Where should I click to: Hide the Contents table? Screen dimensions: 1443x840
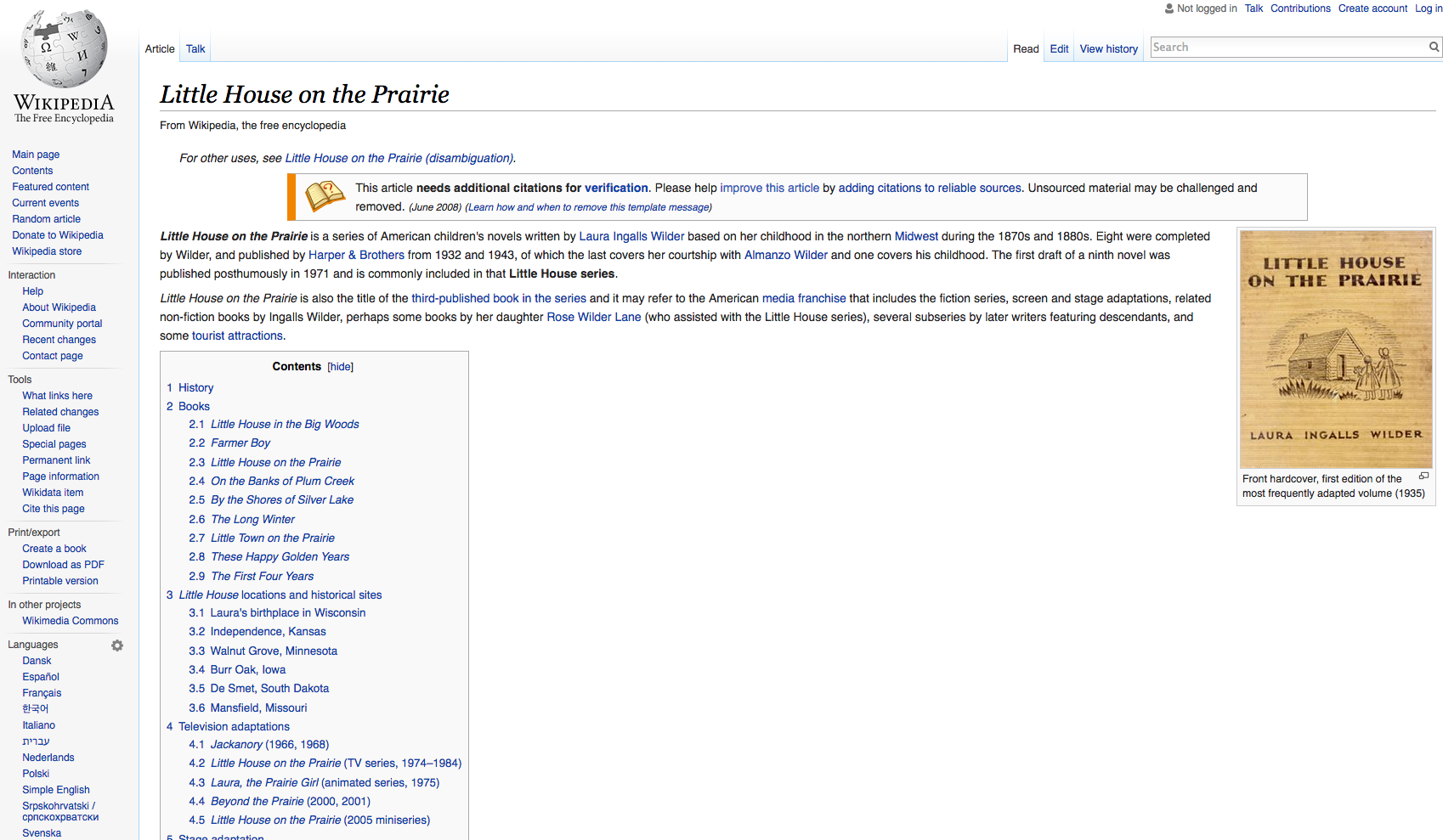[340, 366]
